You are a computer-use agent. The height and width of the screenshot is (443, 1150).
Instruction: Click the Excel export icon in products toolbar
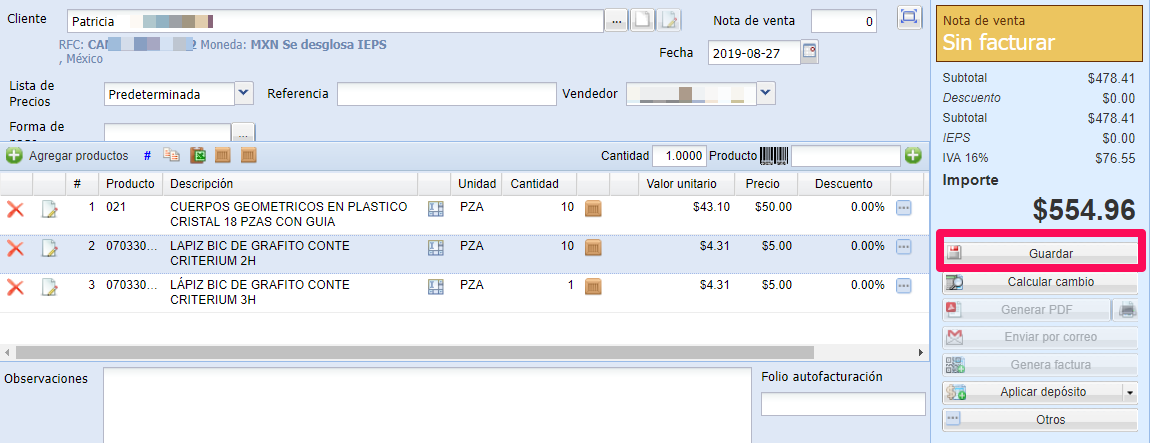tap(198, 155)
